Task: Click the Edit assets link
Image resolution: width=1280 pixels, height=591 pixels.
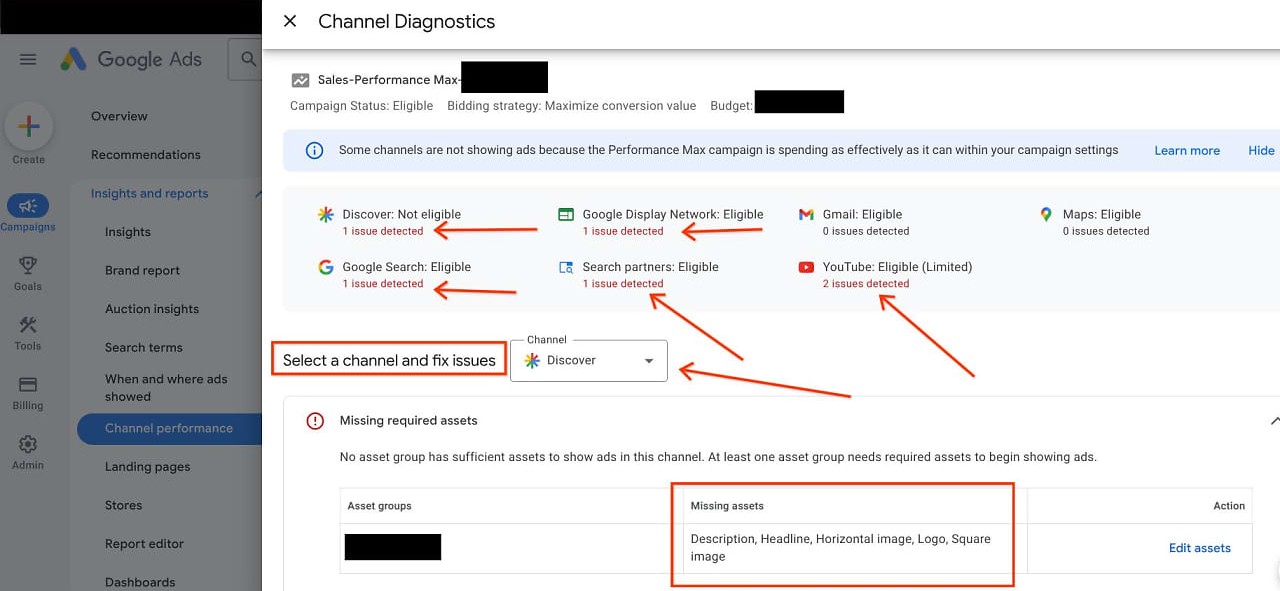Action: [x=1200, y=548]
